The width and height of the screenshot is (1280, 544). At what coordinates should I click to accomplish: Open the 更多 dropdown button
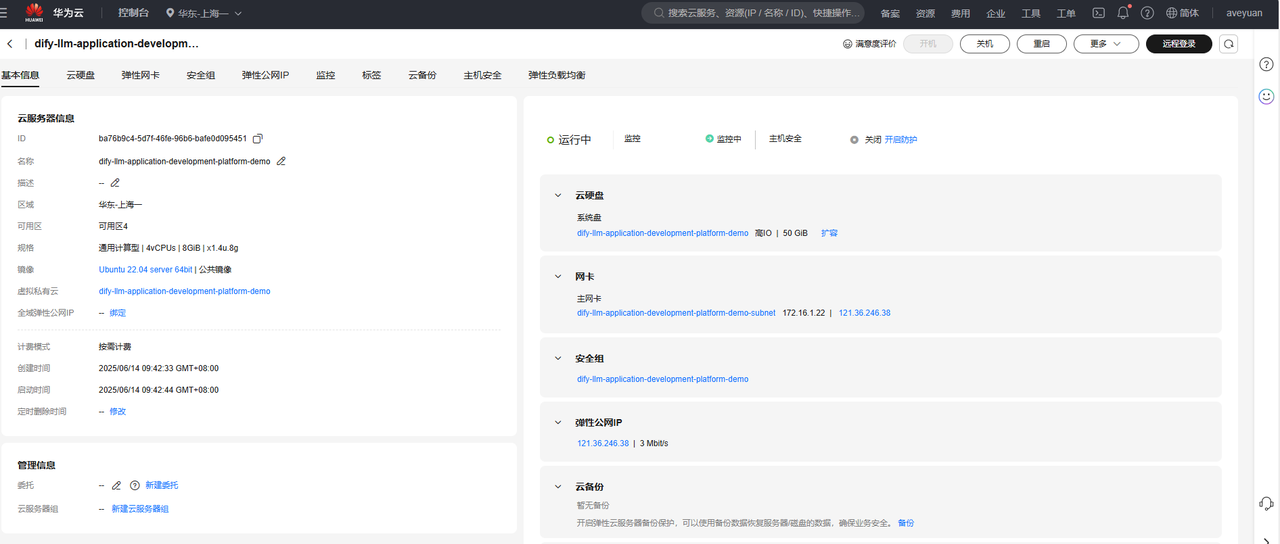pyautogui.click(x=1106, y=44)
